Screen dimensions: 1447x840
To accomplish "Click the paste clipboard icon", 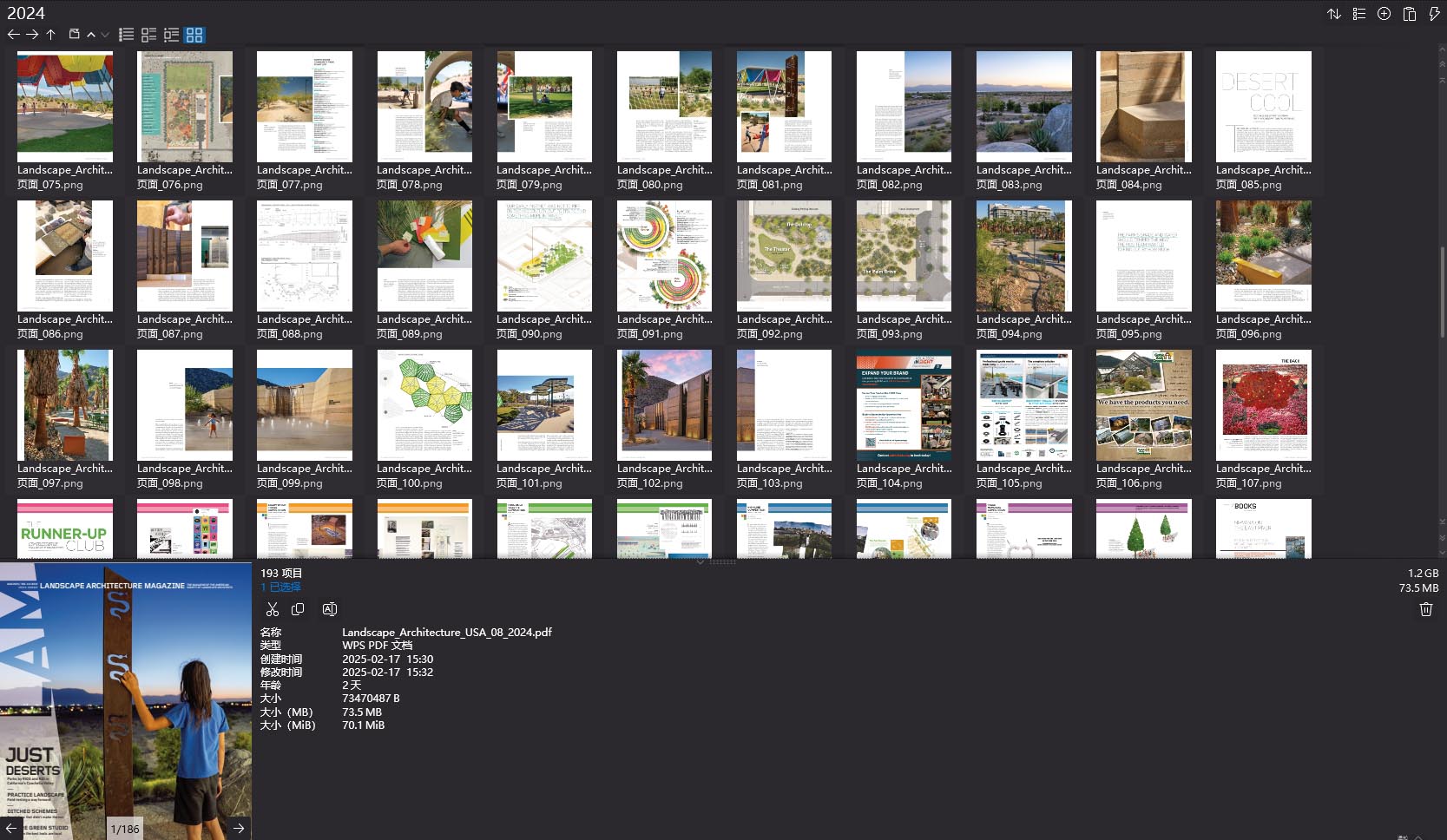I will tap(1408, 13).
